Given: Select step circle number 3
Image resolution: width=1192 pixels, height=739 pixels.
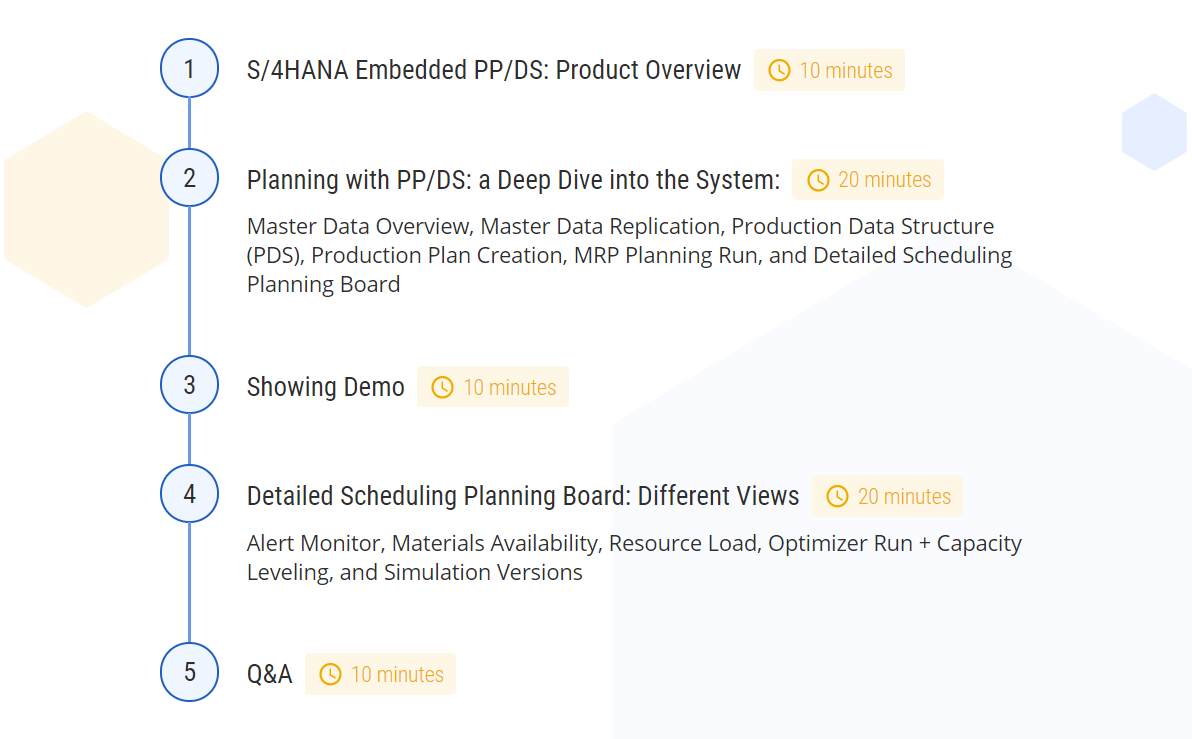Looking at the screenshot, I should coord(189,385).
